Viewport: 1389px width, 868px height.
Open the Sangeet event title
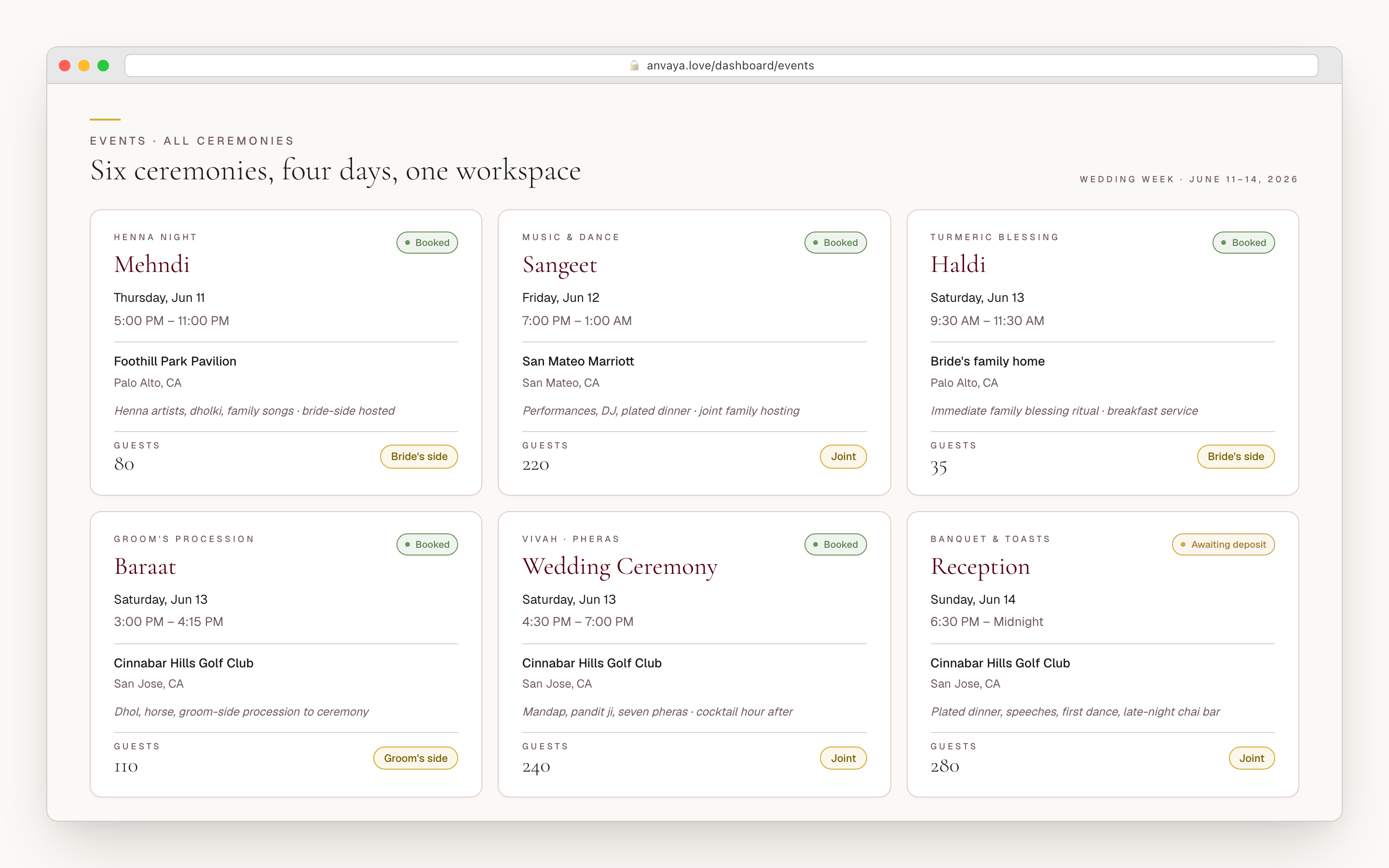[559, 265]
